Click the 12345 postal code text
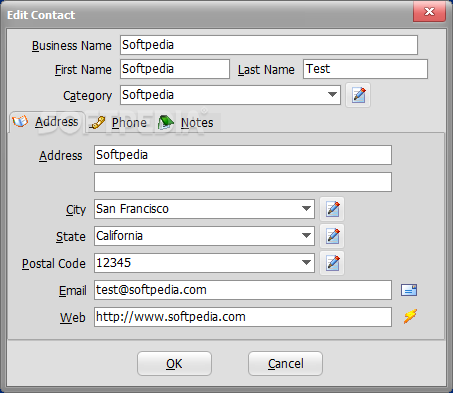 coord(113,263)
